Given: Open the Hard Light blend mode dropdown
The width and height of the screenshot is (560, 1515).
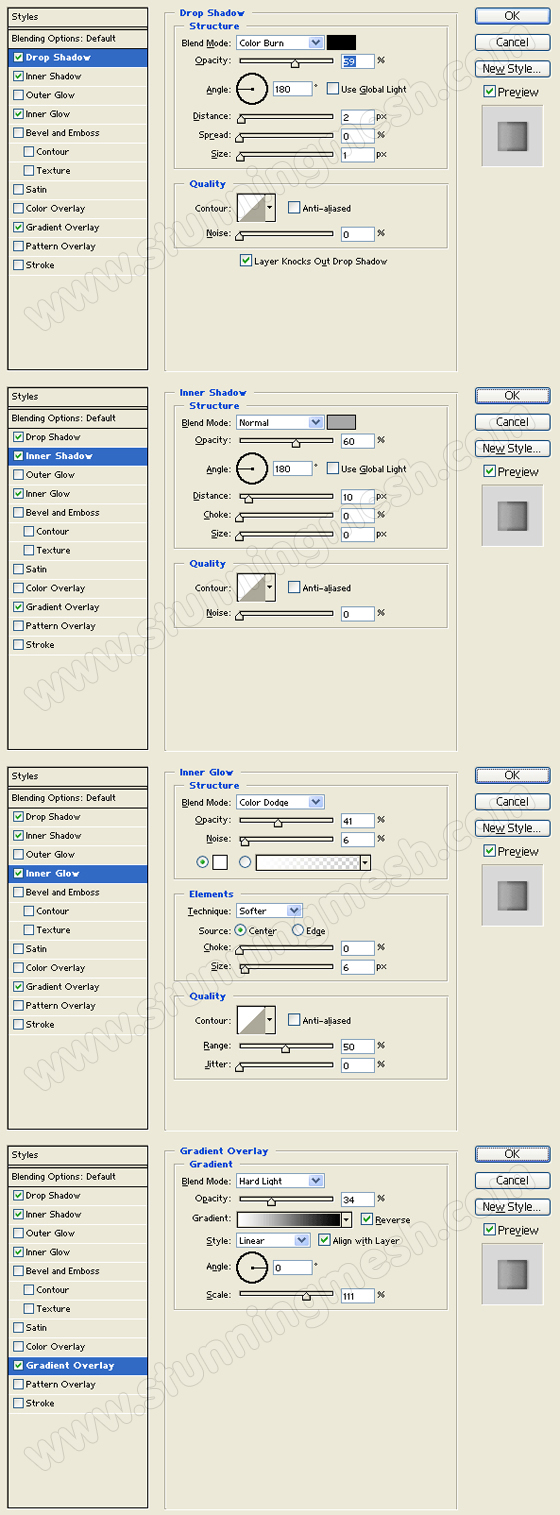Looking at the screenshot, I should coord(280,1181).
